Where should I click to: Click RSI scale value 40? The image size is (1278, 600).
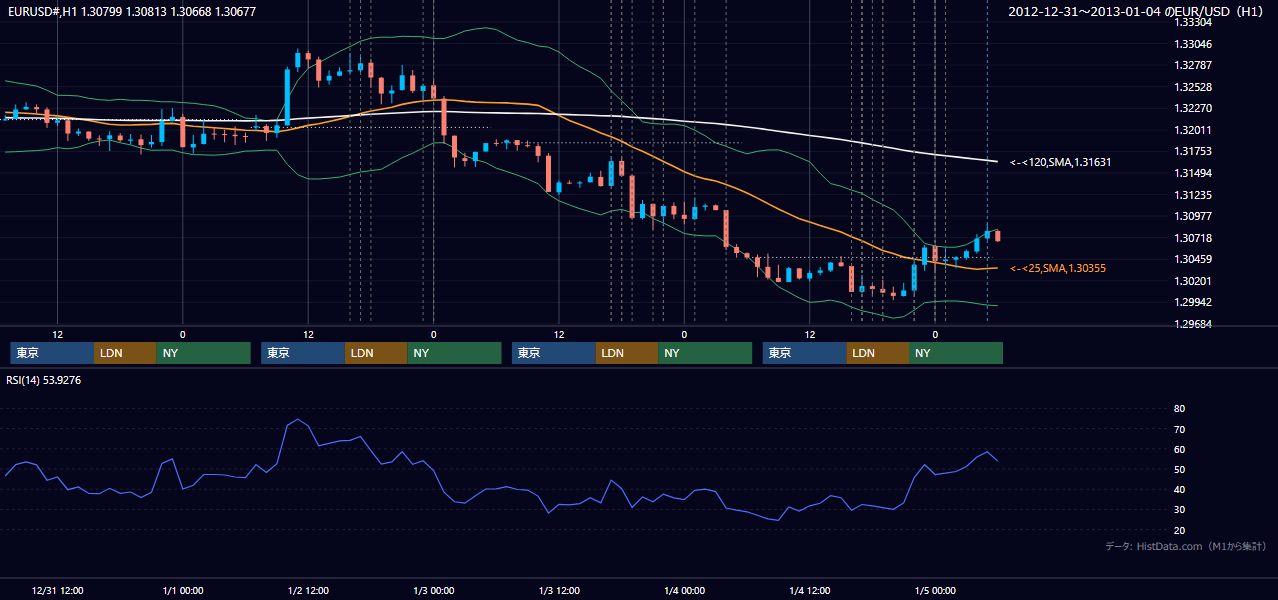pos(1180,489)
